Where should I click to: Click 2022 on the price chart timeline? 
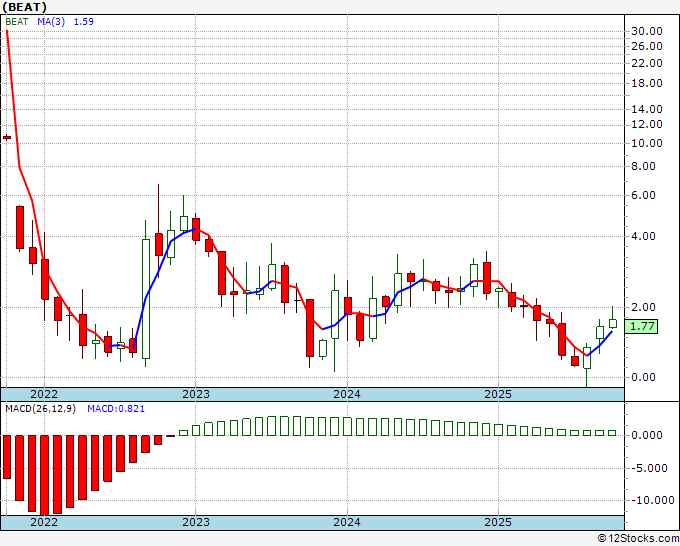point(44,394)
